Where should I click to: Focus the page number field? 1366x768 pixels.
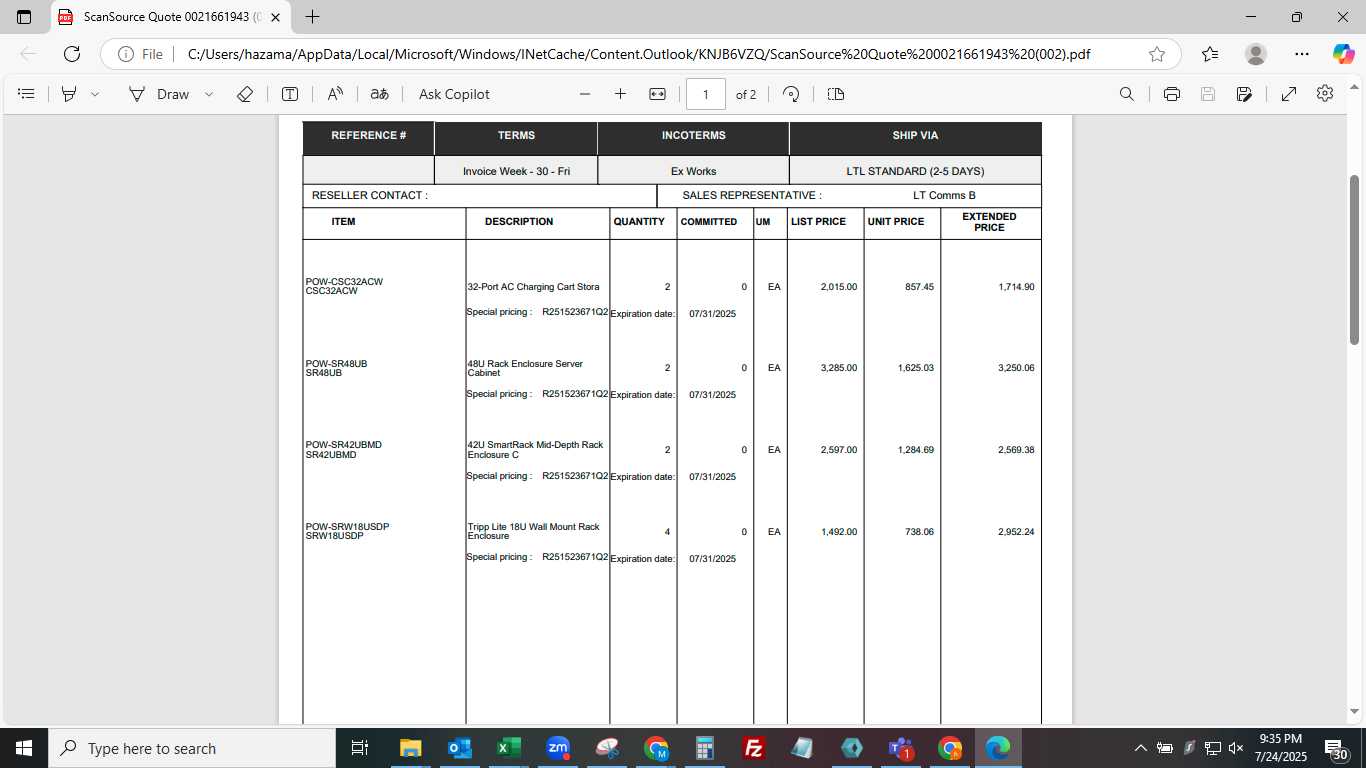click(706, 94)
